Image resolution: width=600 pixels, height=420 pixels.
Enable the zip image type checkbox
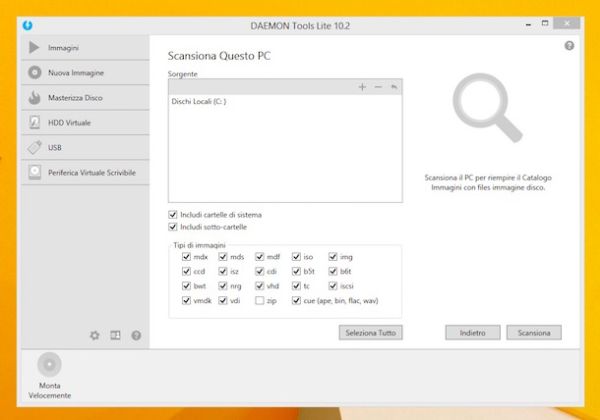point(260,300)
